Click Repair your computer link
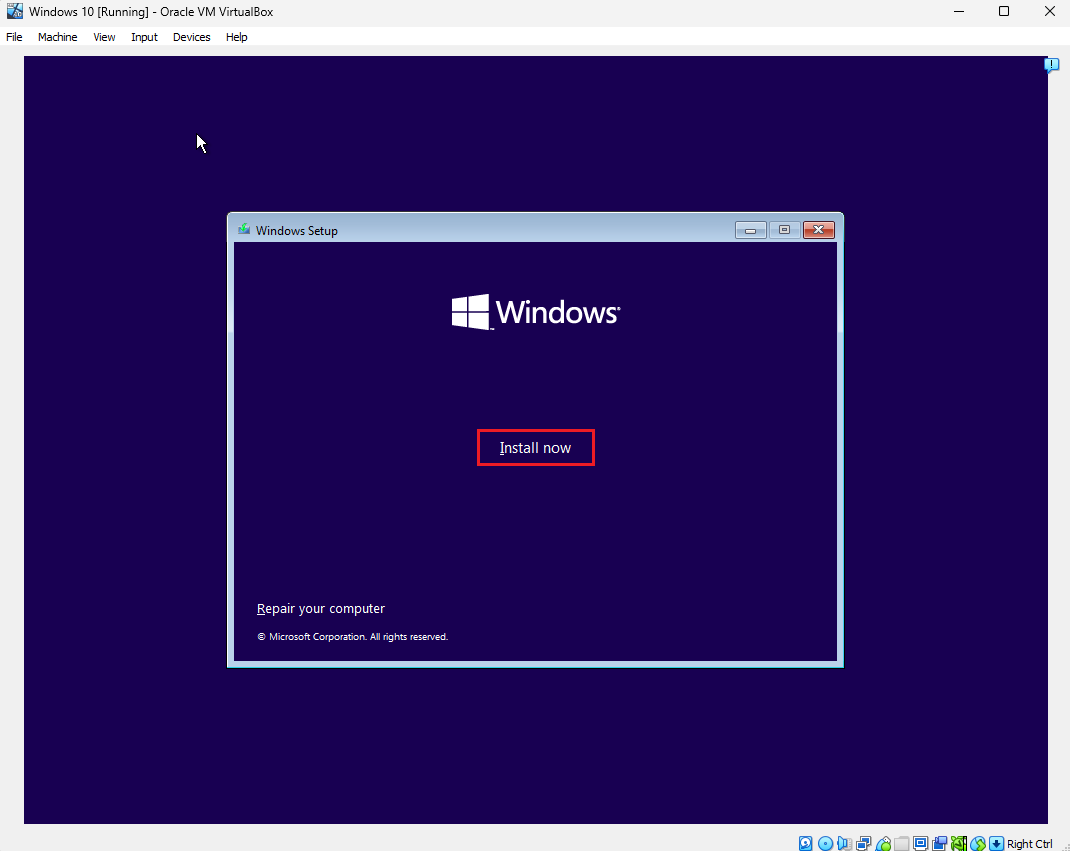This screenshot has height=851, width=1070. click(x=321, y=609)
